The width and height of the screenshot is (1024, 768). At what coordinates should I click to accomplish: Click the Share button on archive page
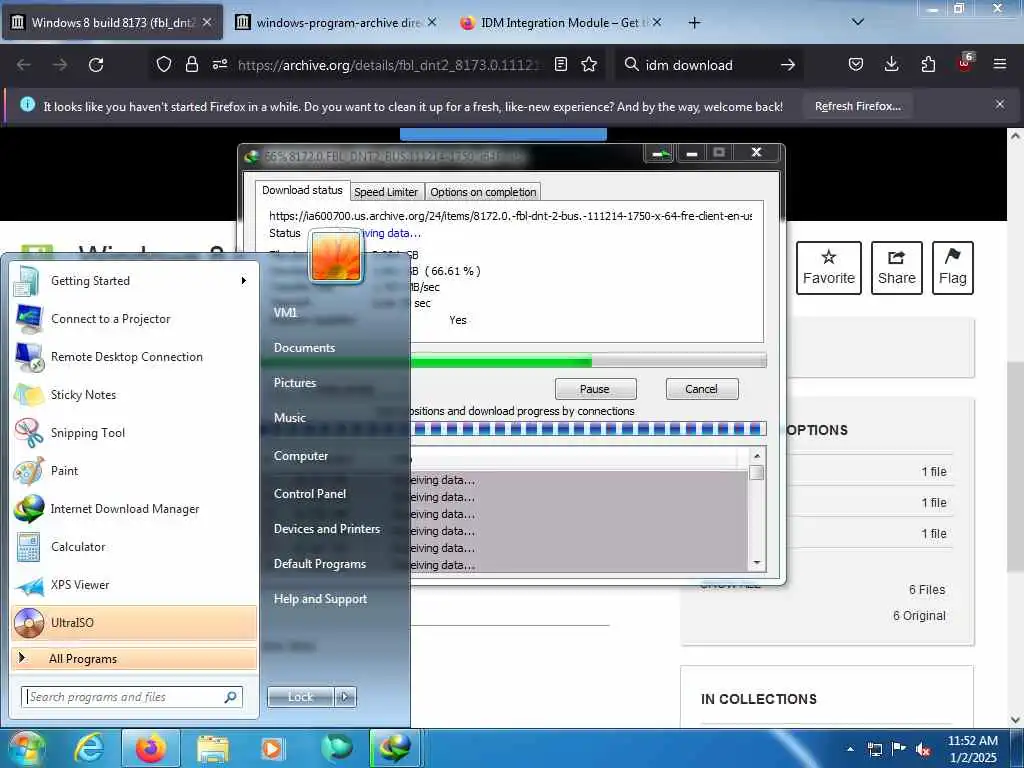pyautogui.click(x=897, y=268)
